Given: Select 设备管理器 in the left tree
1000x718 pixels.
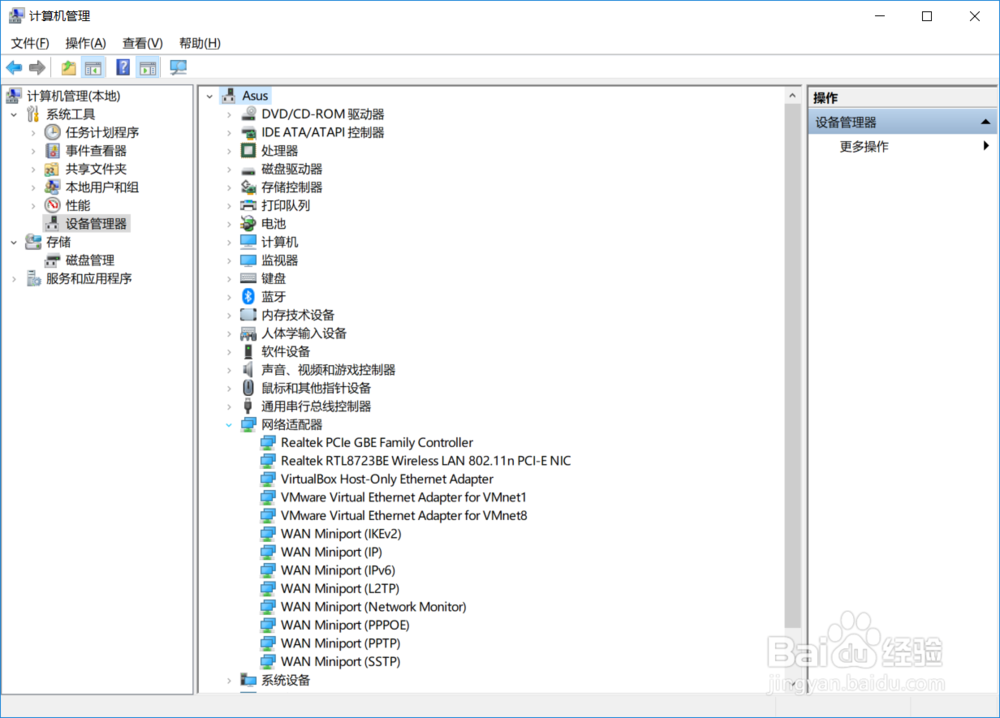Looking at the screenshot, I should [x=96, y=224].
